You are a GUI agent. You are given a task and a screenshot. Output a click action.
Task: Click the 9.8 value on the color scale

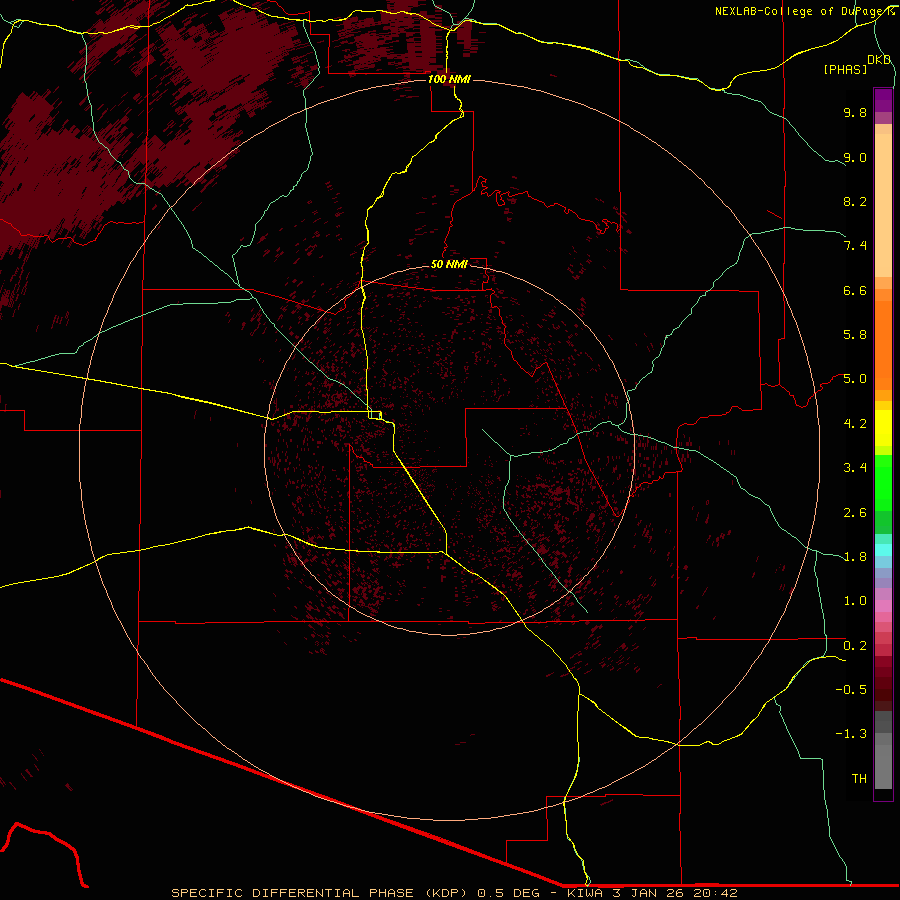855,112
